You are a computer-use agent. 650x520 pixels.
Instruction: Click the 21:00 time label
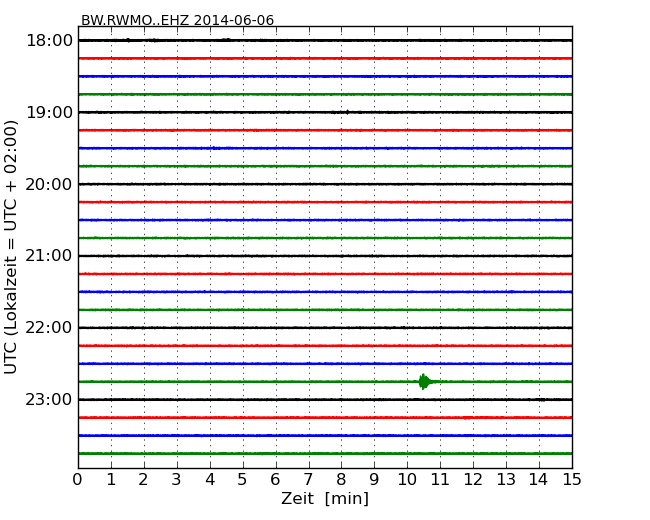49,256
